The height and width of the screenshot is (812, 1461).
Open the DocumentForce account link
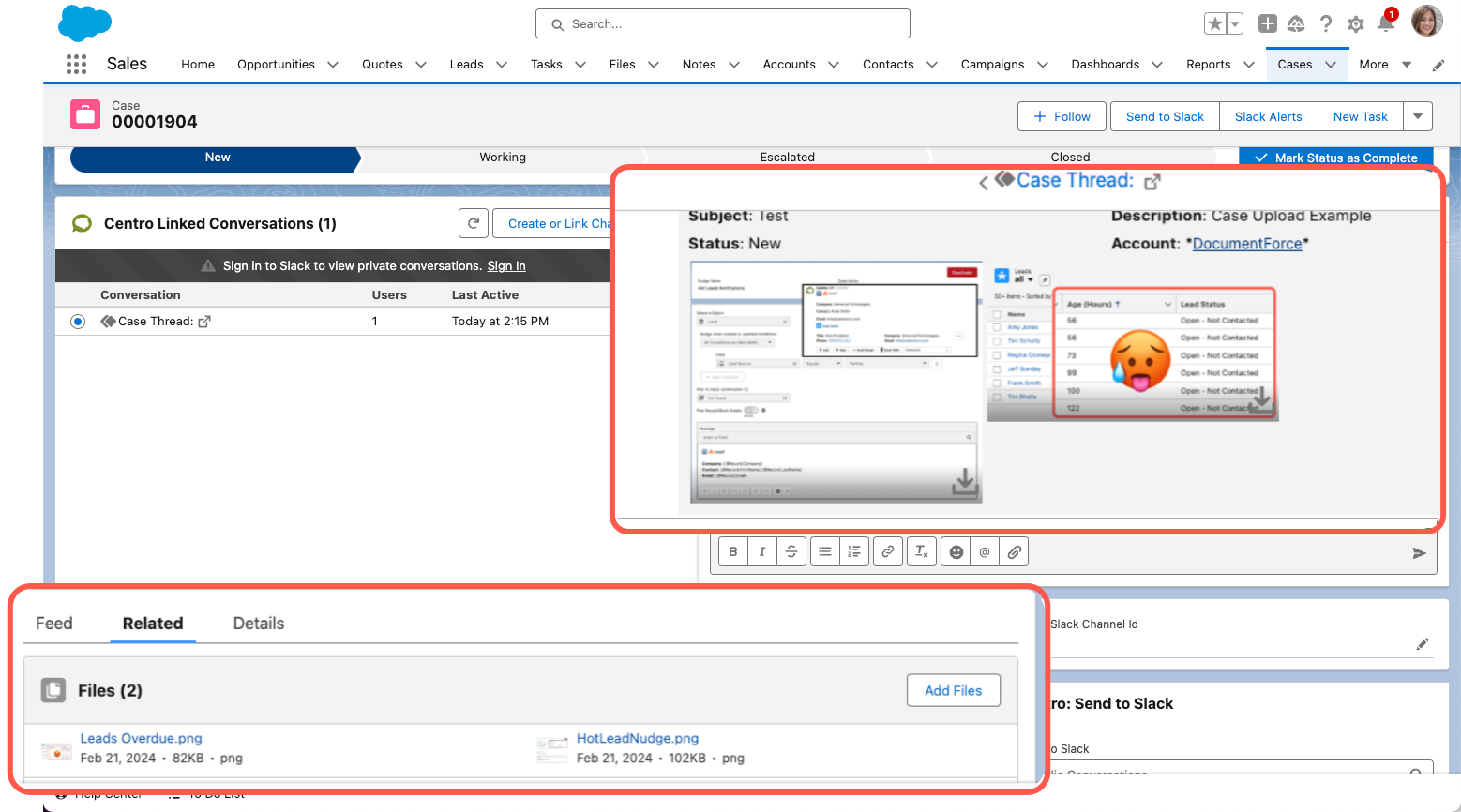click(1247, 244)
